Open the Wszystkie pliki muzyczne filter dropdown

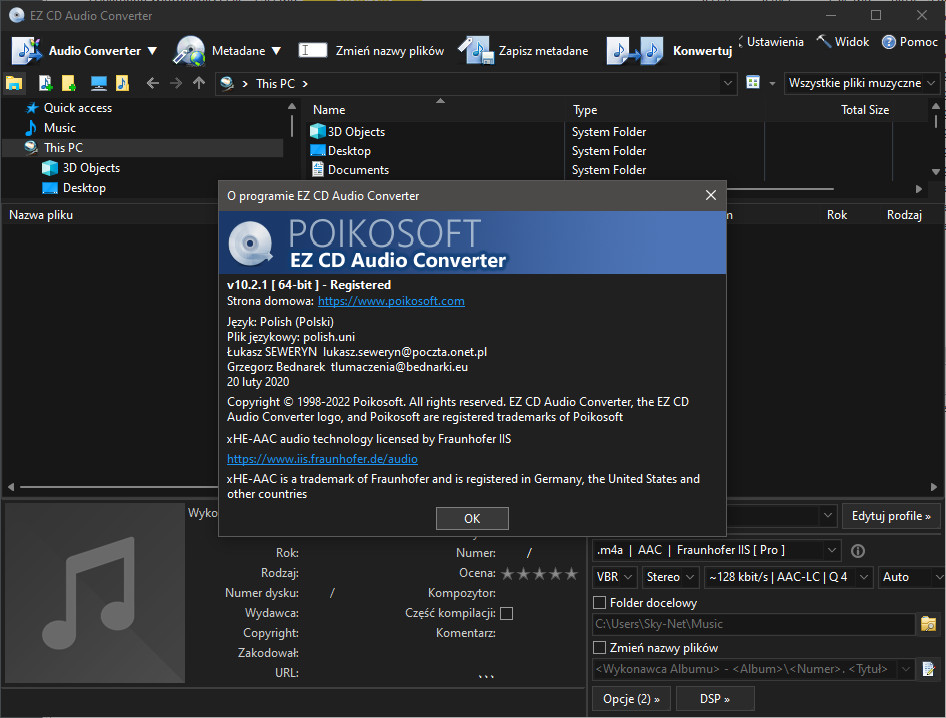point(862,83)
